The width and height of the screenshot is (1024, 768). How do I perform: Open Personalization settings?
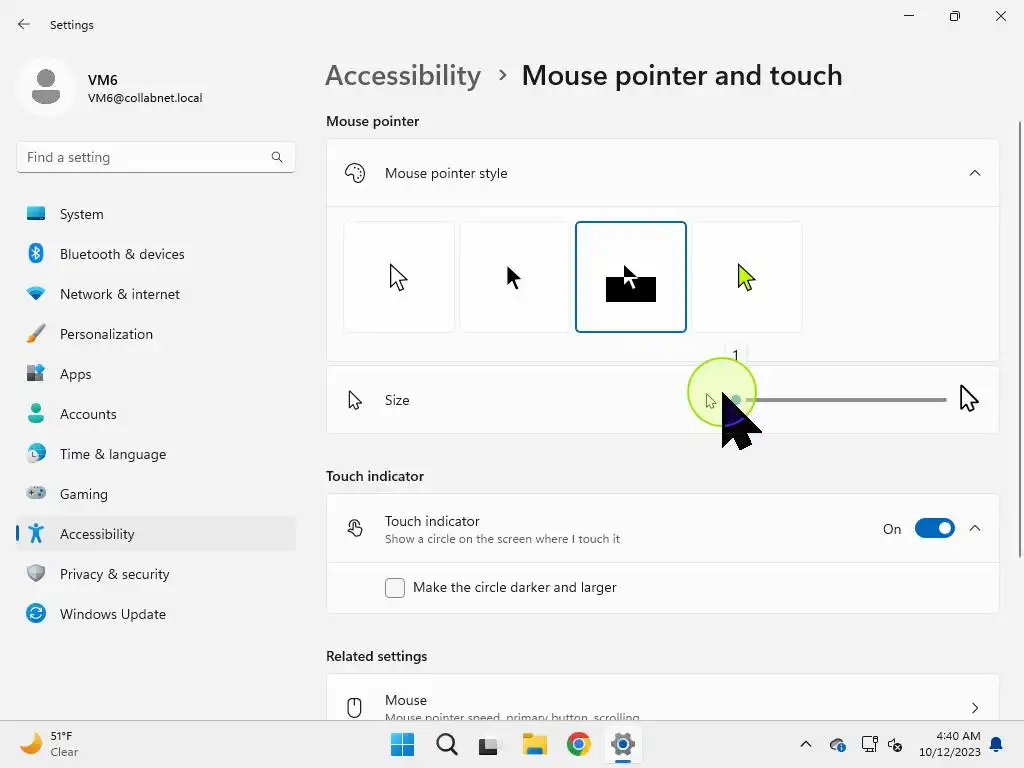pos(156,334)
